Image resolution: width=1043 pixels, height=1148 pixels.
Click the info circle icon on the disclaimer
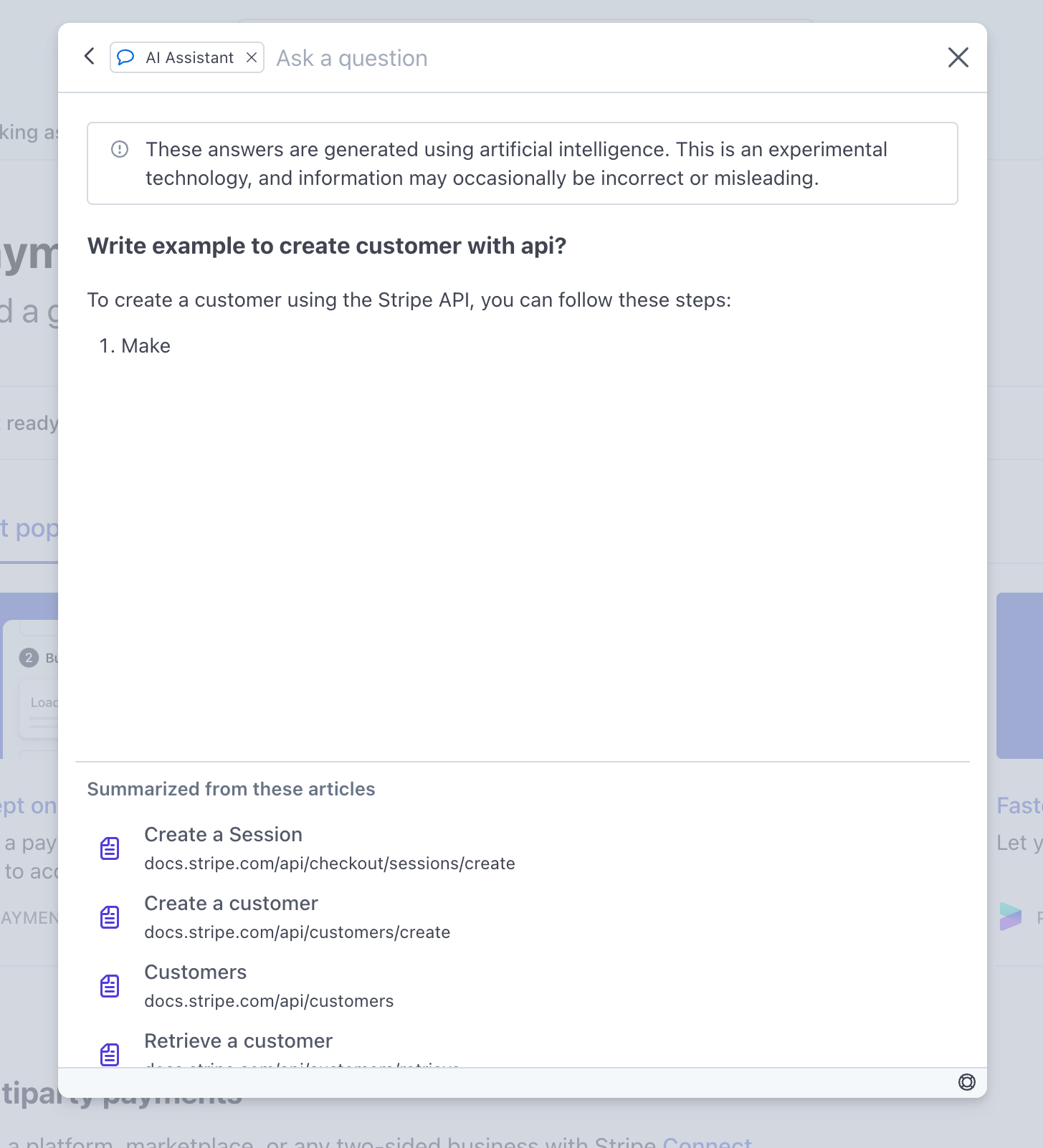[x=119, y=149]
